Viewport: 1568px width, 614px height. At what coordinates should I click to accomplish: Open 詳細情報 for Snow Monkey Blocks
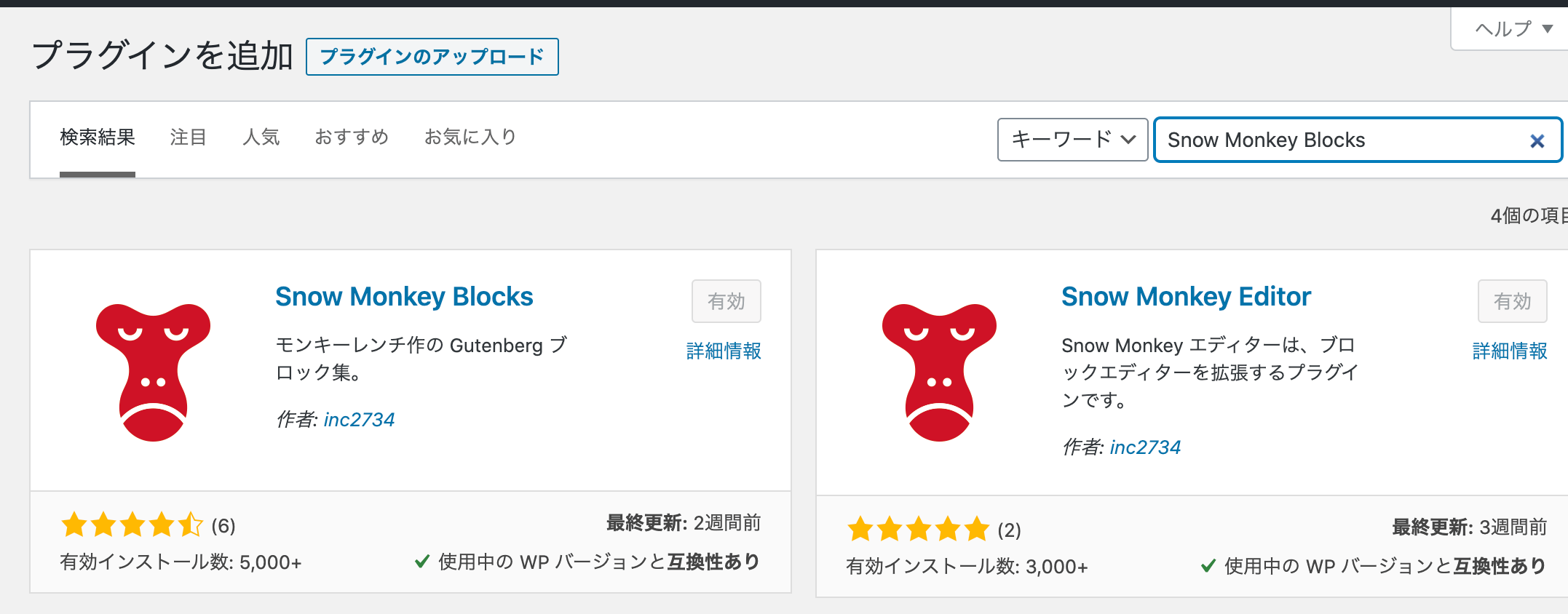click(724, 351)
